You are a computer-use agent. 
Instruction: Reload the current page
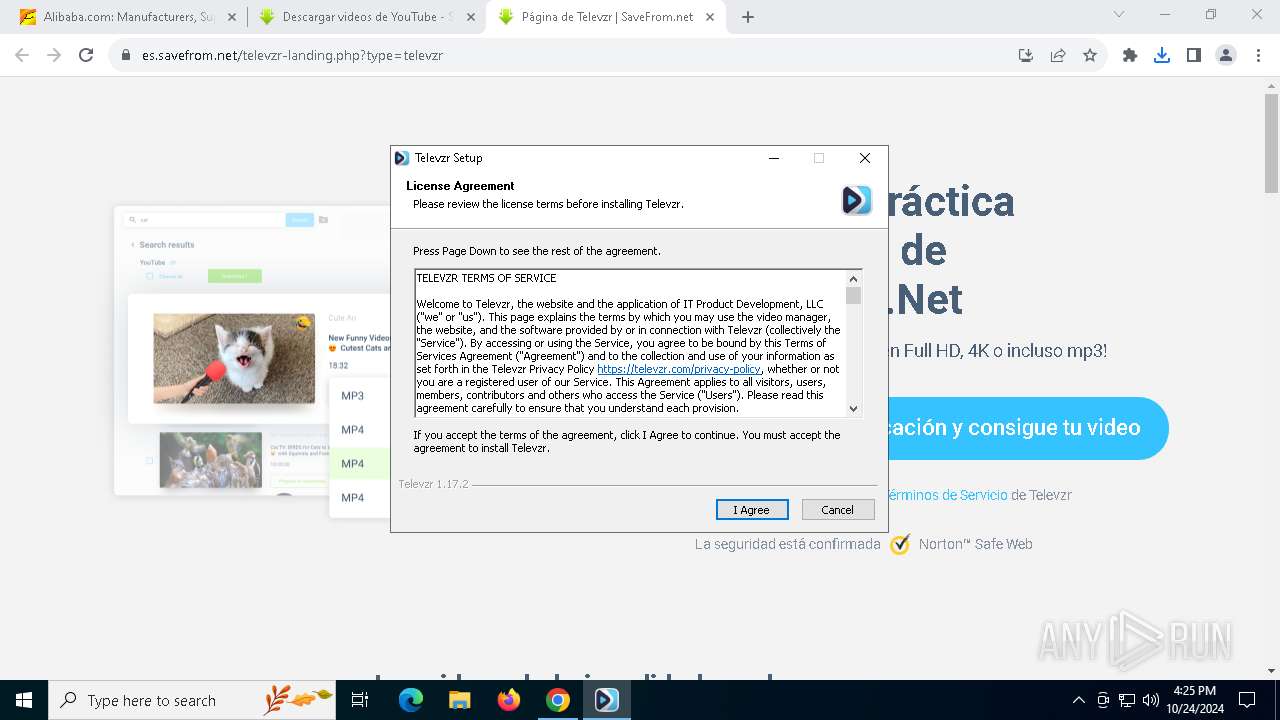(x=86, y=55)
